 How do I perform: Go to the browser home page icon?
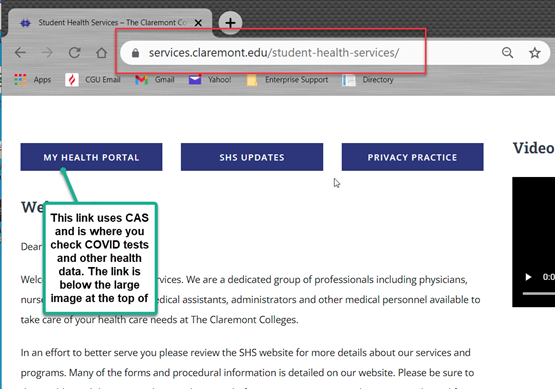tap(102, 53)
